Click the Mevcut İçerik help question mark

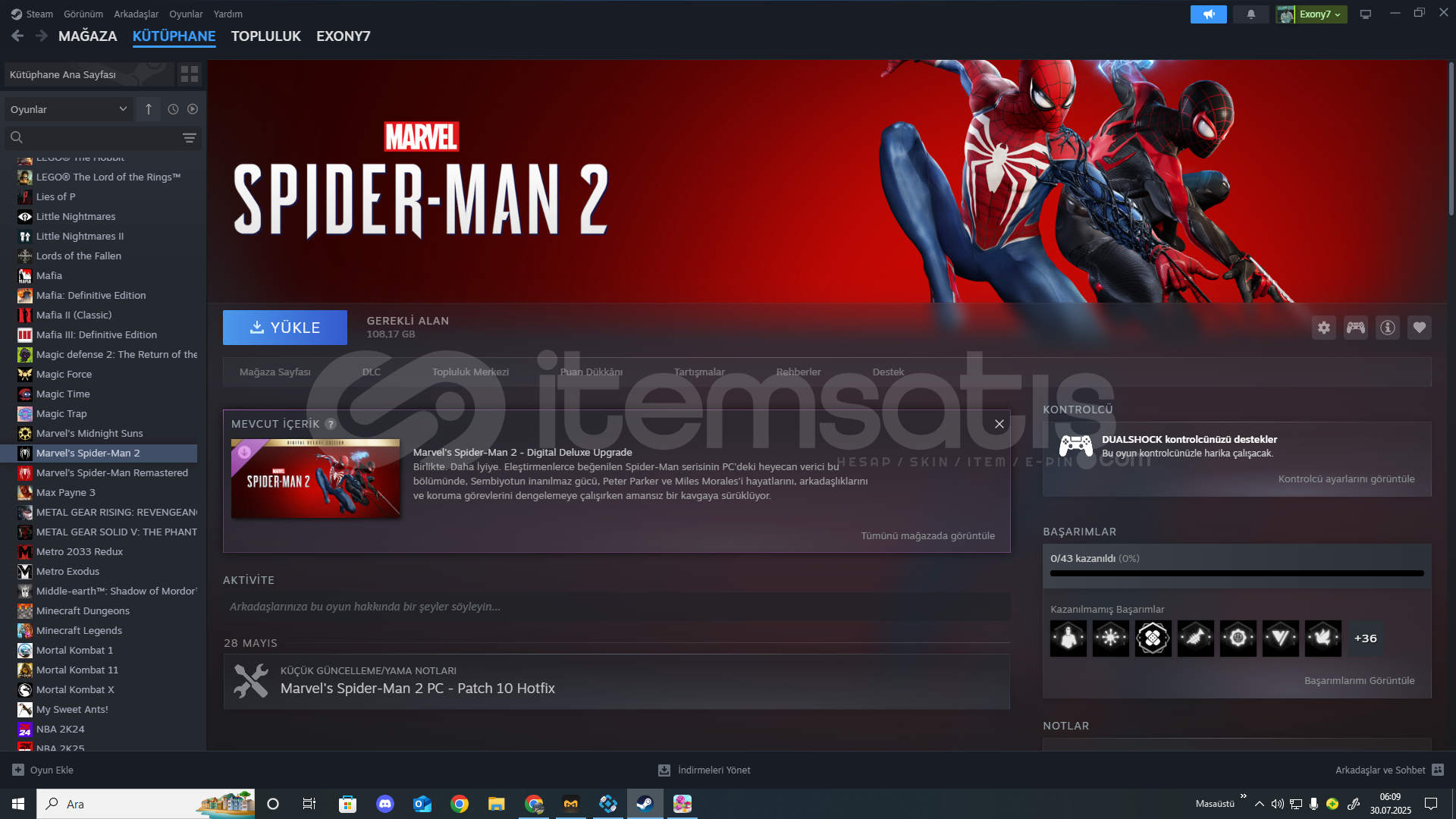[331, 424]
